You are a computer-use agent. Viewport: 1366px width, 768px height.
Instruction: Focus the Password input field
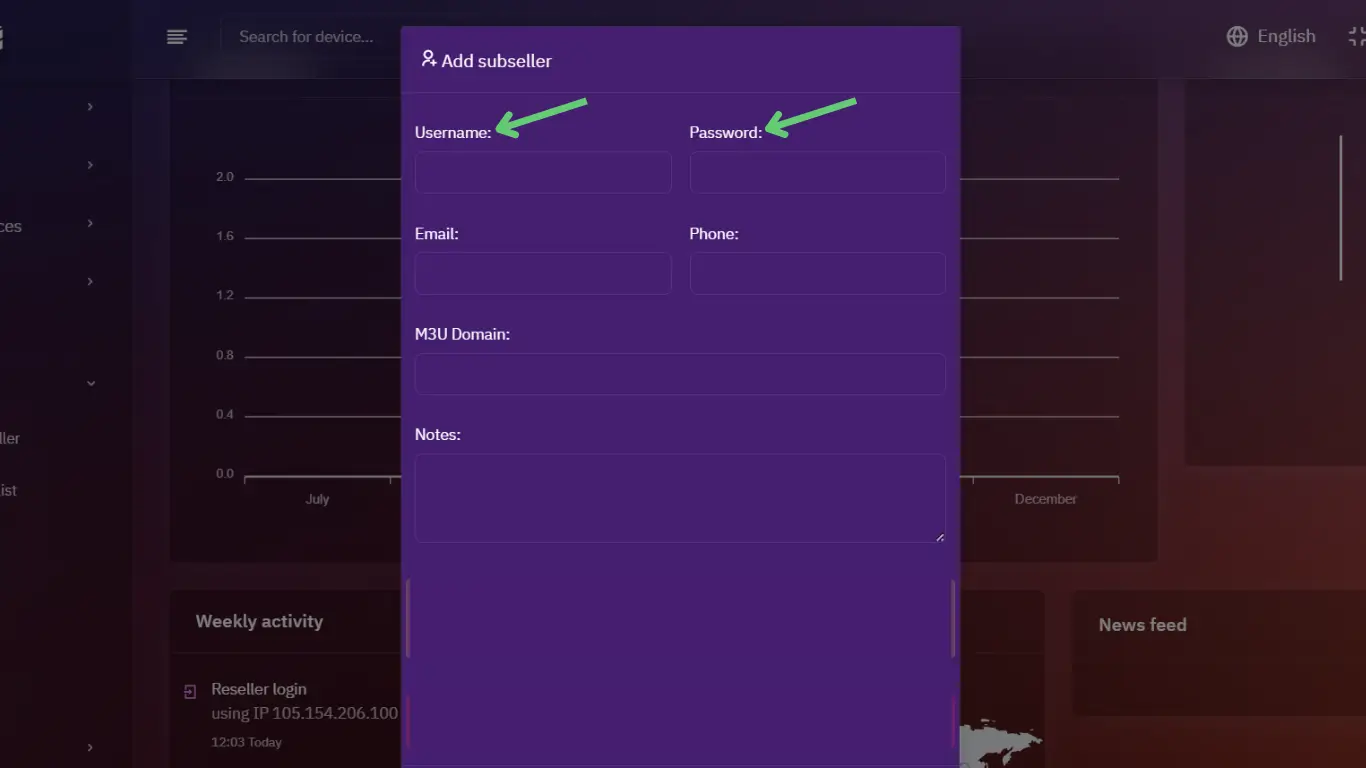point(817,173)
